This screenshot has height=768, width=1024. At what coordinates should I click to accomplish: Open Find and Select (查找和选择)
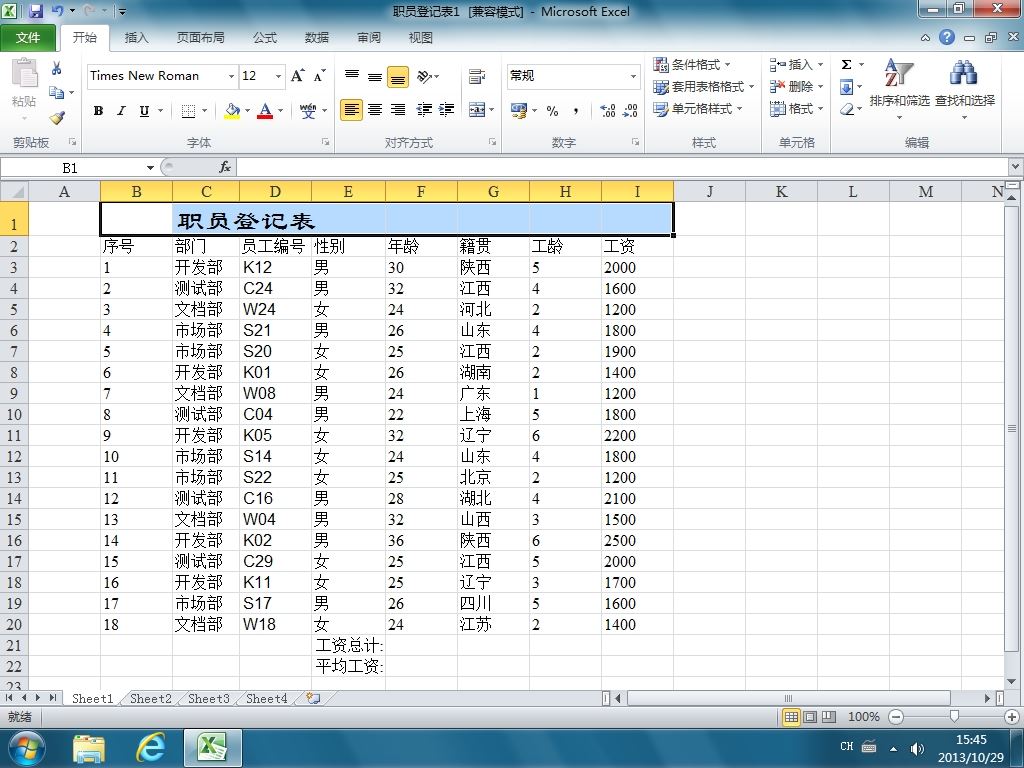point(965,88)
